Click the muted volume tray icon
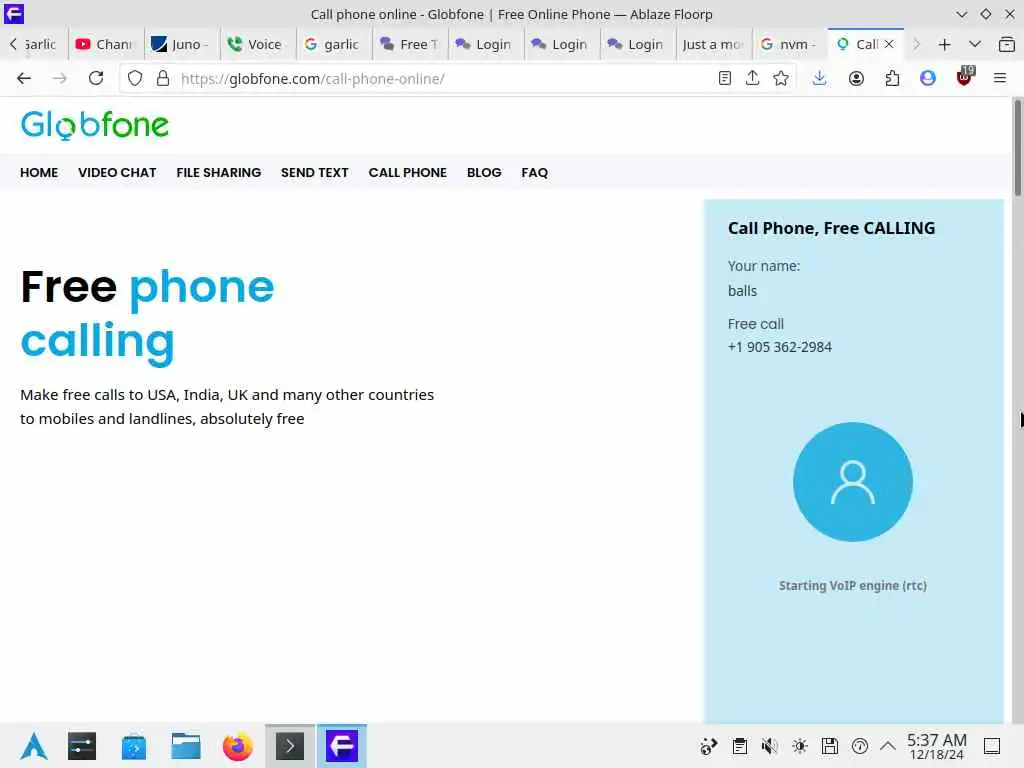This screenshot has width=1024, height=768. (x=769, y=746)
